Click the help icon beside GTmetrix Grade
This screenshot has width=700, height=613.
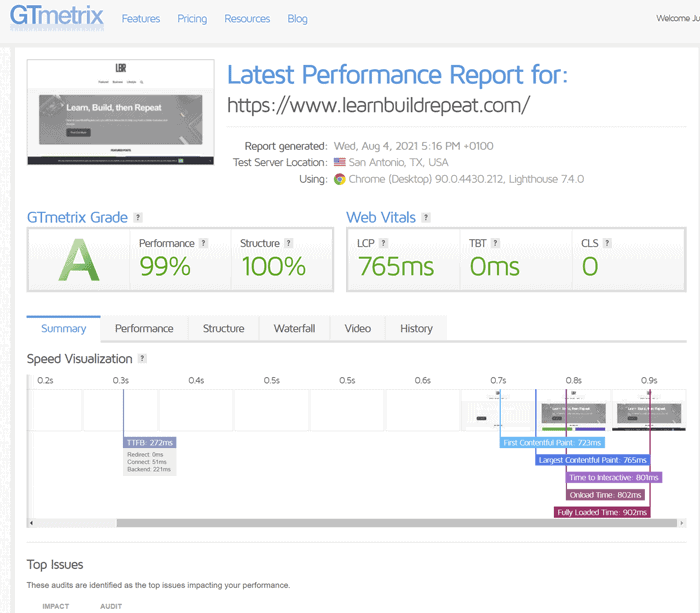(138, 217)
